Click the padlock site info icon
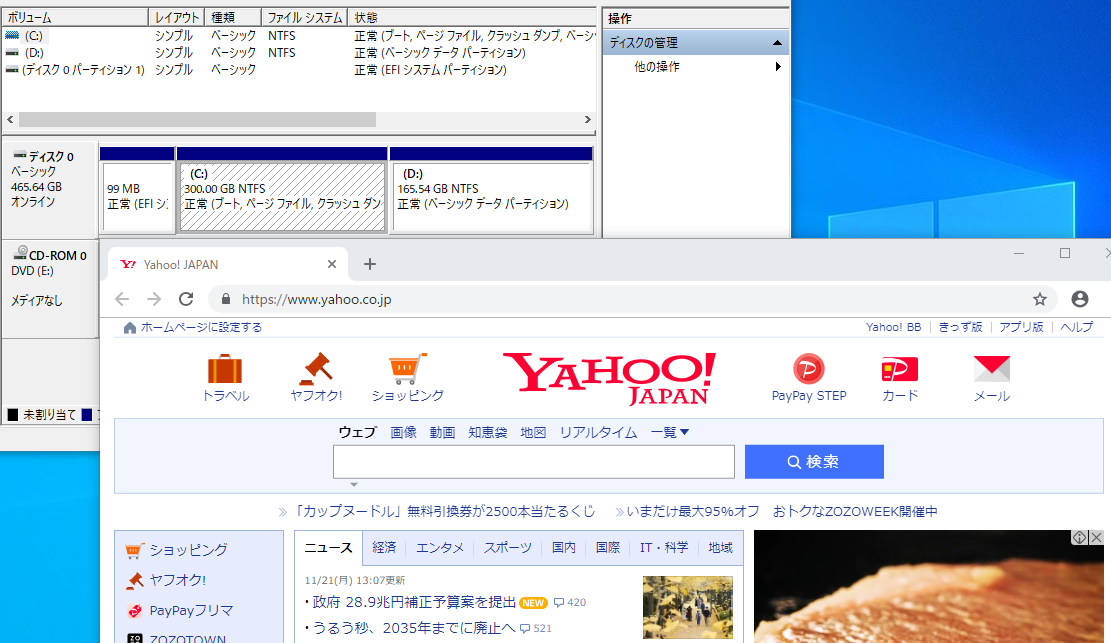 point(226,299)
